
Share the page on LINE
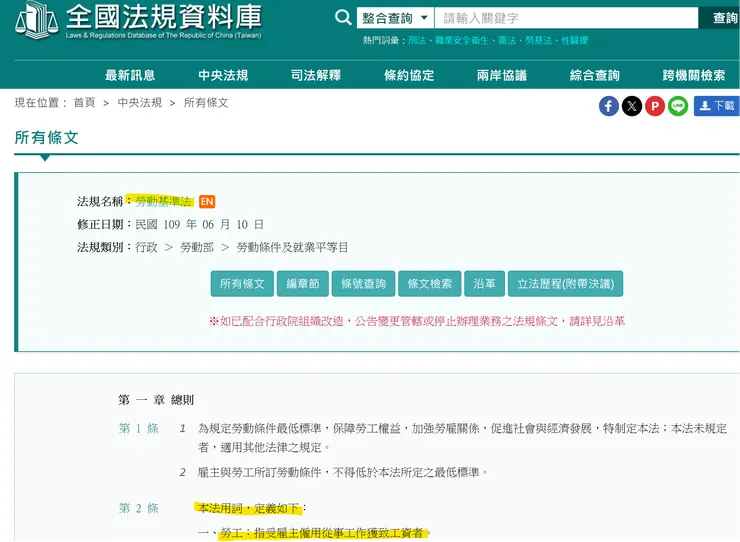click(x=678, y=106)
